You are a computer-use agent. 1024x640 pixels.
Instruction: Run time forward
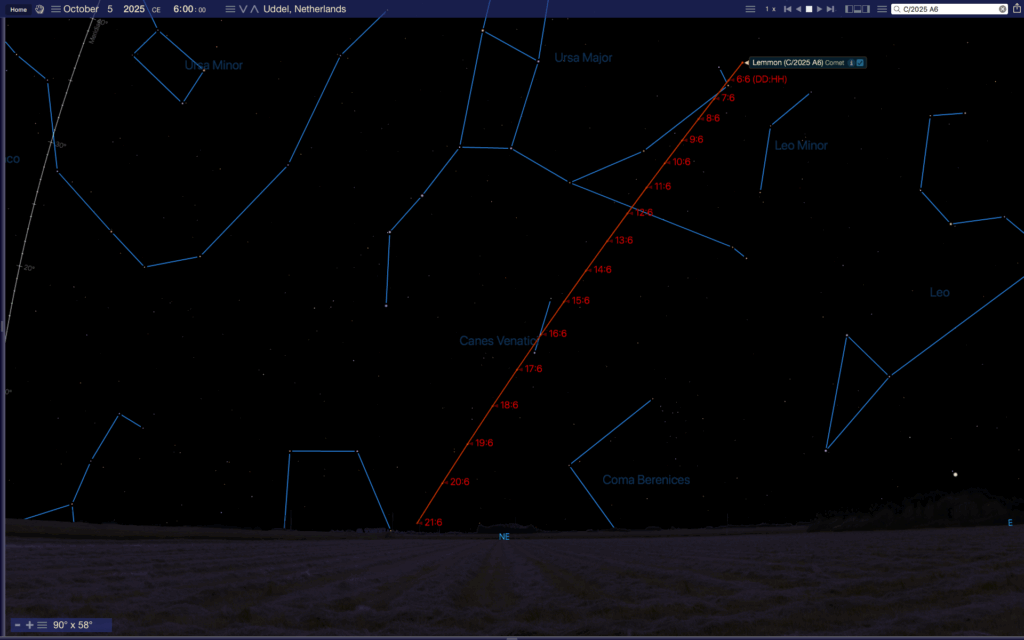click(x=820, y=9)
